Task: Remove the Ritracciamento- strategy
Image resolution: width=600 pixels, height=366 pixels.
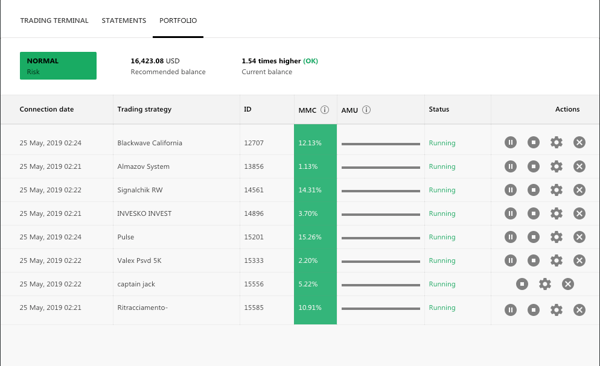Action: tap(579, 310)
